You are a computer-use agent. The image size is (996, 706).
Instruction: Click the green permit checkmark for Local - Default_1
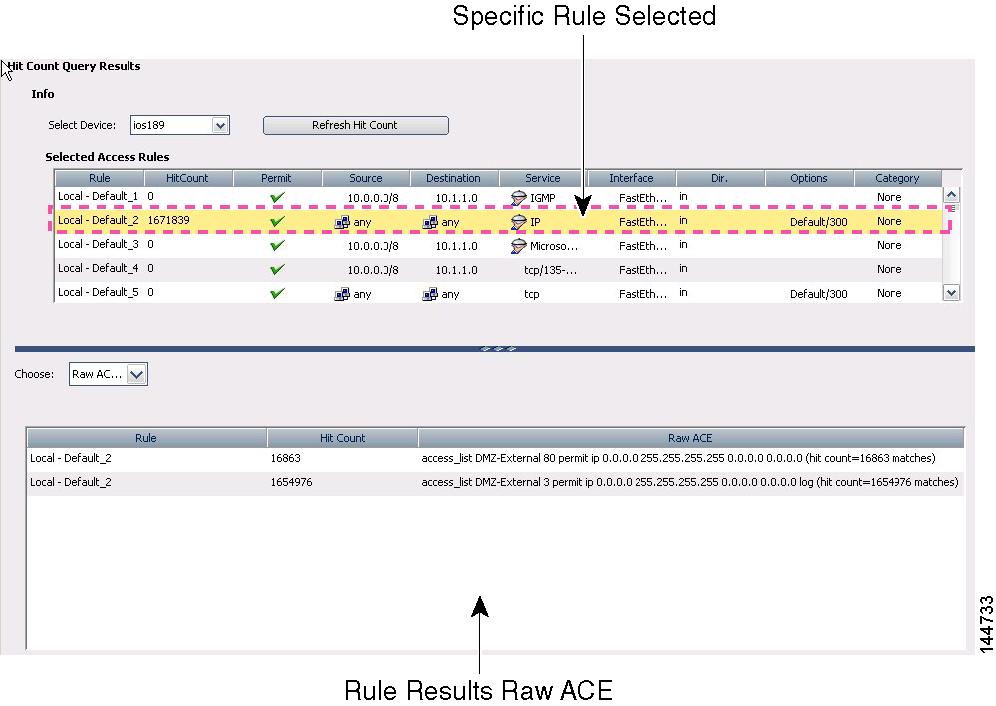point(277,197)
